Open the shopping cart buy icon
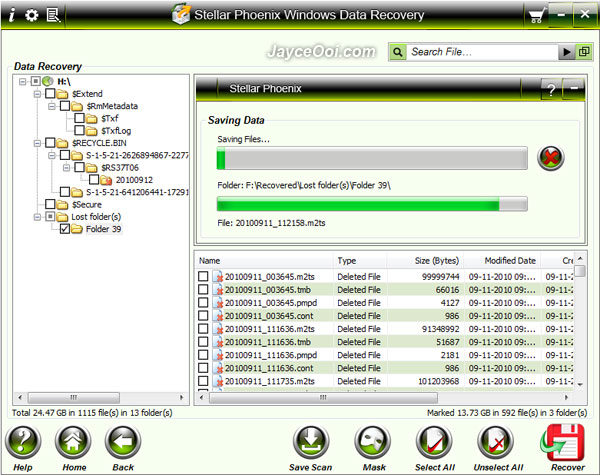Image resolution: width=600 pixels, height=475 pixels. coord(536,16)
